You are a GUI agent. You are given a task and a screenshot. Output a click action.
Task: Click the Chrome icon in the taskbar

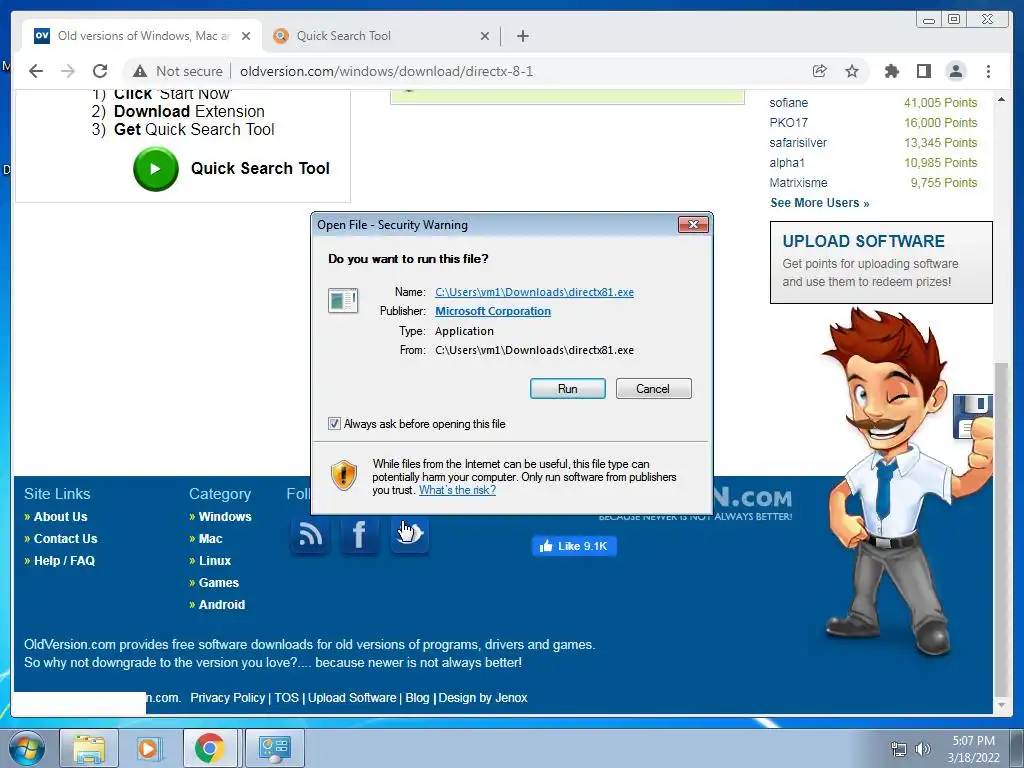coord(209,748)
